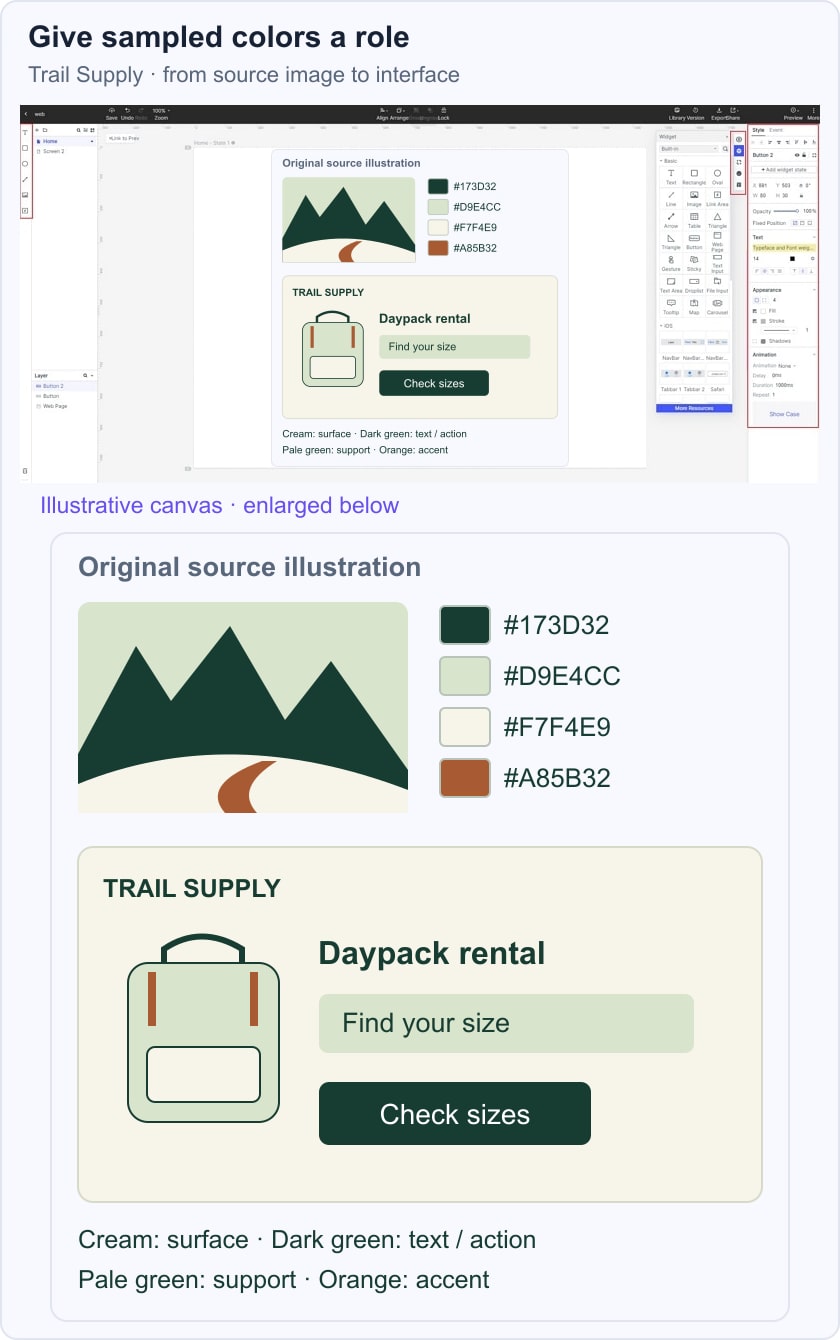This screenshot has width=840, height=1340.
Task: Collapse the Text section in Style panel
Action: coord(814,237)
